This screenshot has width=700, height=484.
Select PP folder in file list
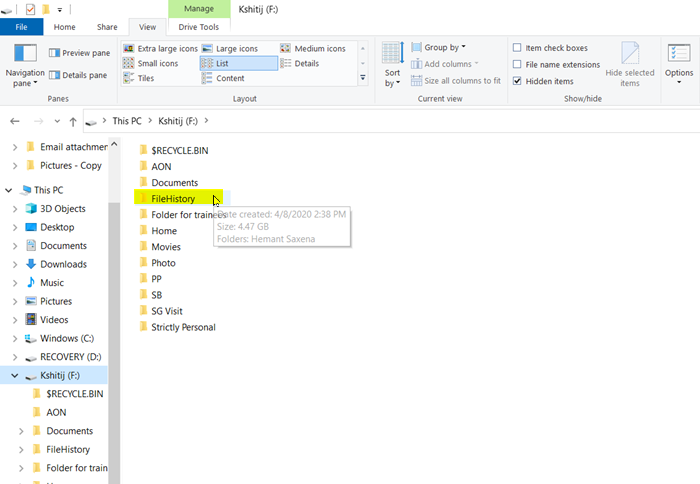(x=150, y=279)
